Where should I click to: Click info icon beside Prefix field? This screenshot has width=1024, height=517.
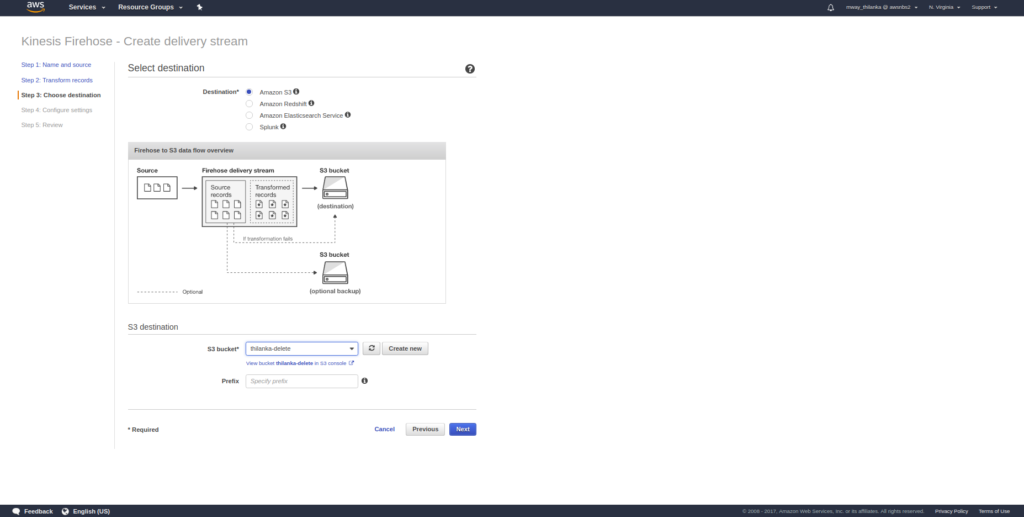pos(364,381)
